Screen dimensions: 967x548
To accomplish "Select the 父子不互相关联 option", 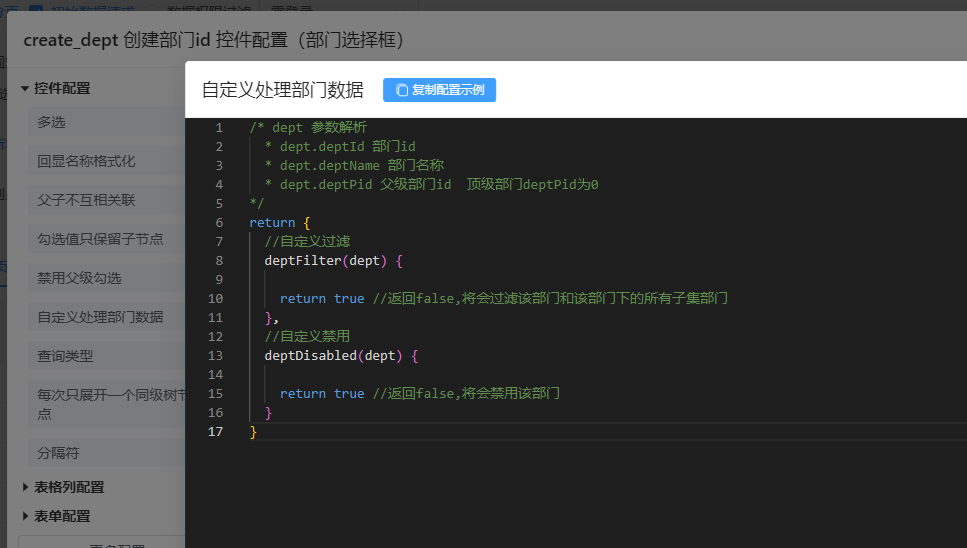I will [86, 200].
